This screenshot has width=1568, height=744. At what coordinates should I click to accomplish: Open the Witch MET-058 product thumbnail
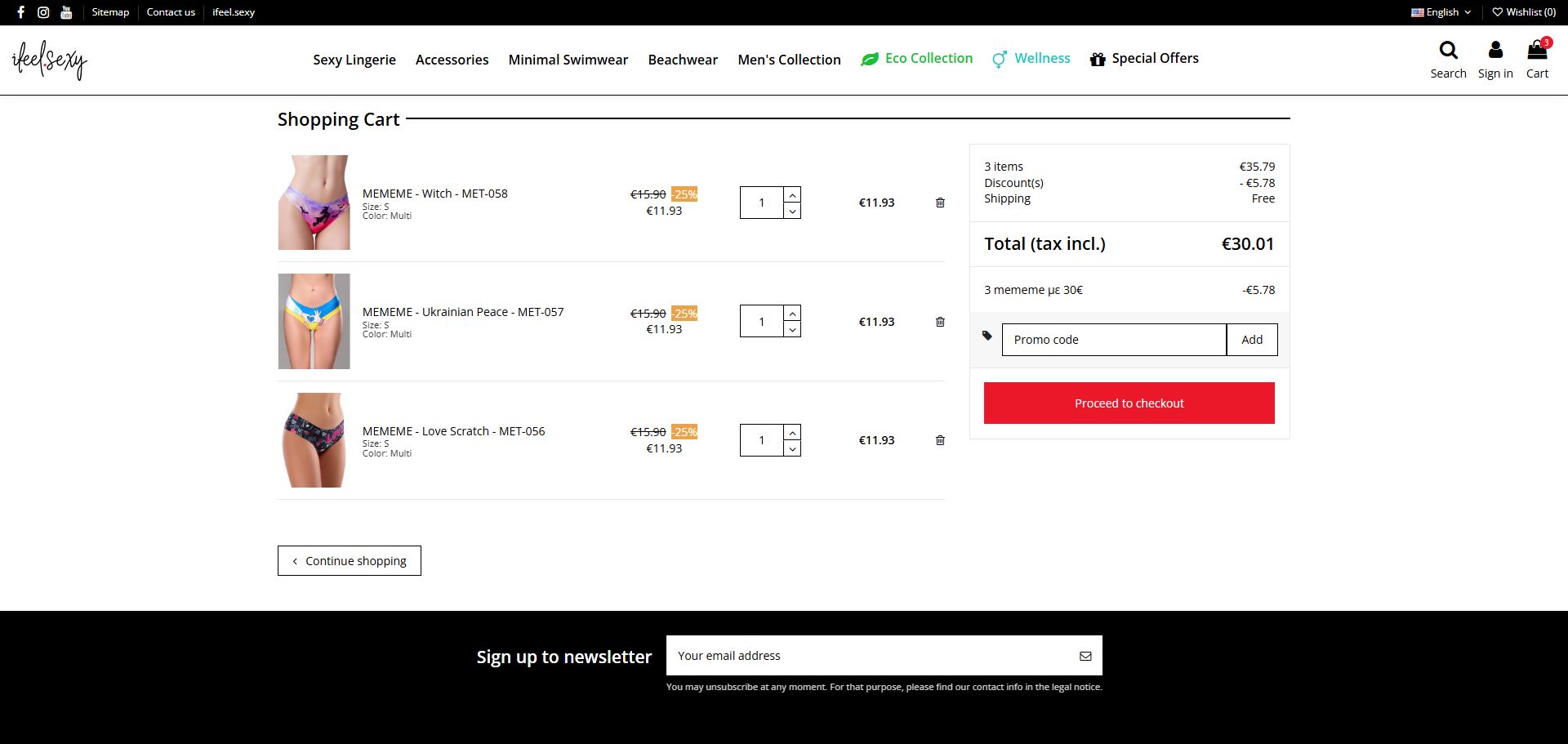coord(314,203)
